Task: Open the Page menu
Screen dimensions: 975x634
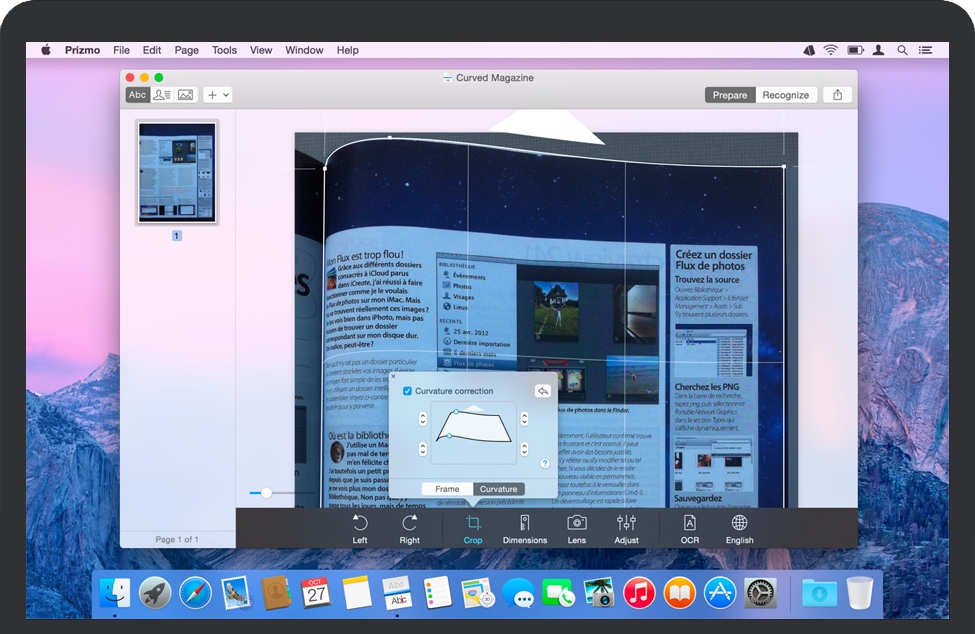Action: 186,50
